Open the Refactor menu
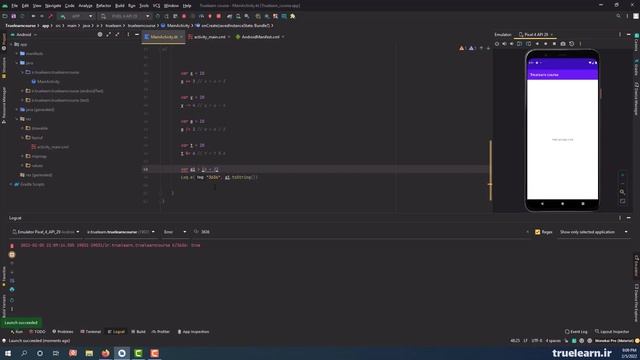This screenshot has width=640, height=360. coord(103,6)
